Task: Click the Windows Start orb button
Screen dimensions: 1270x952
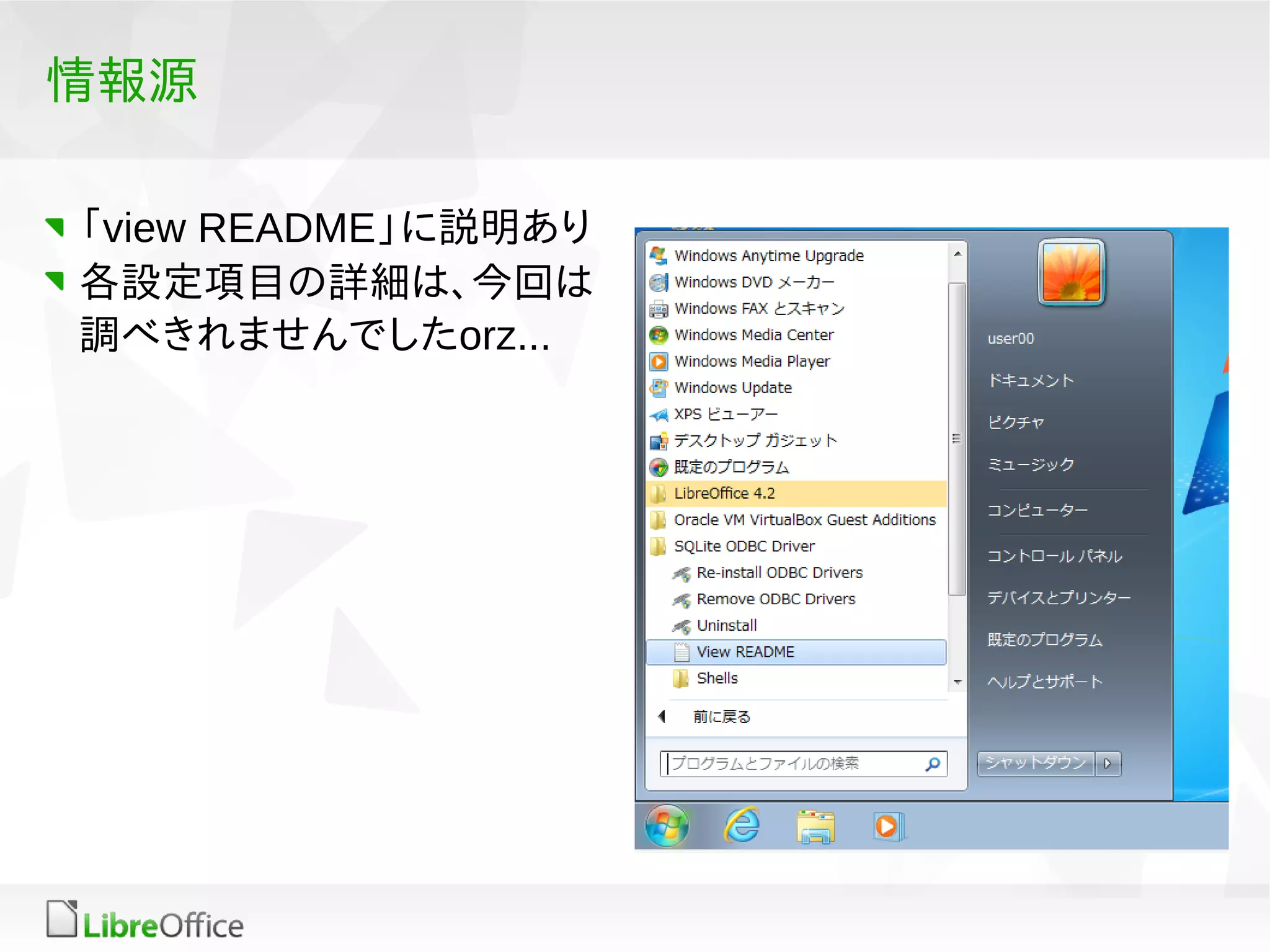Action: click(x=667, y=825)
